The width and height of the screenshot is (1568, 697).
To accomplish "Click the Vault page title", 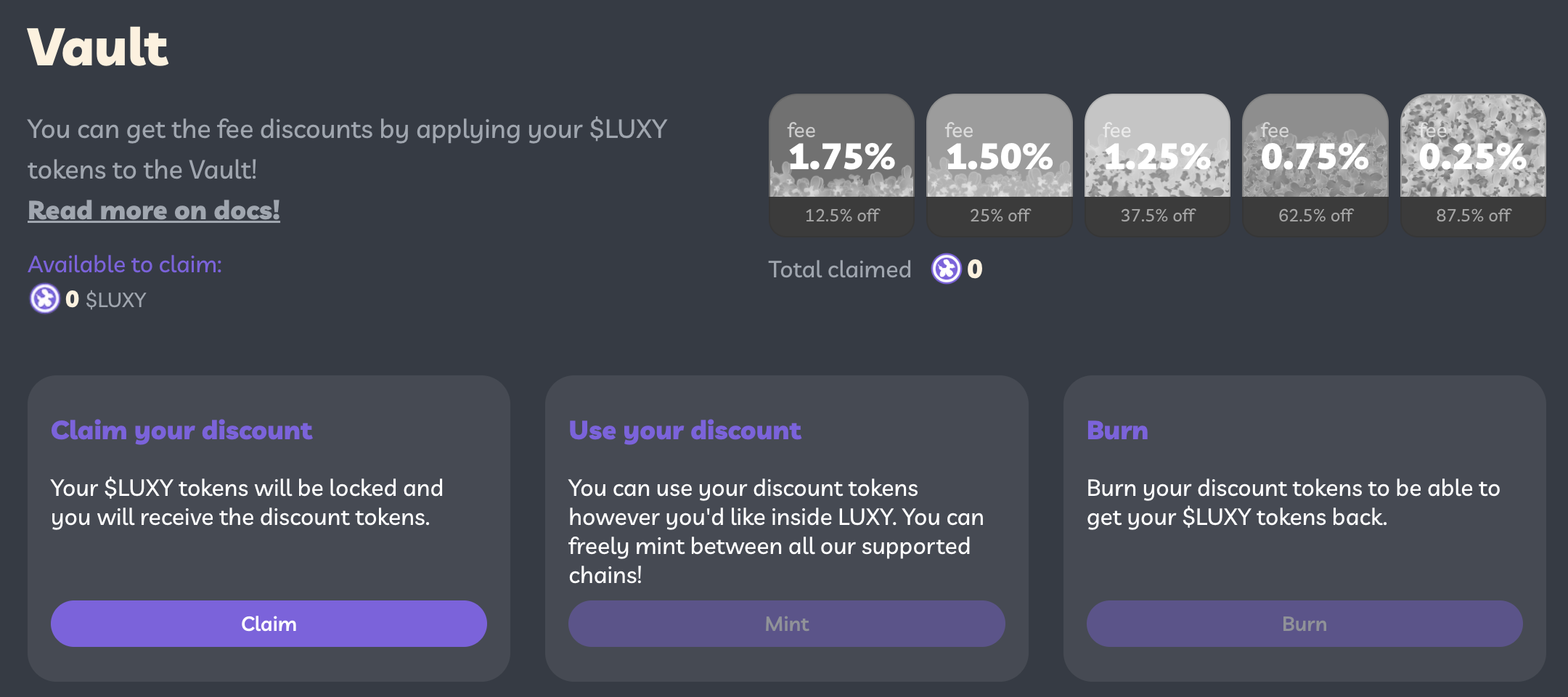I will click(98, 48).
